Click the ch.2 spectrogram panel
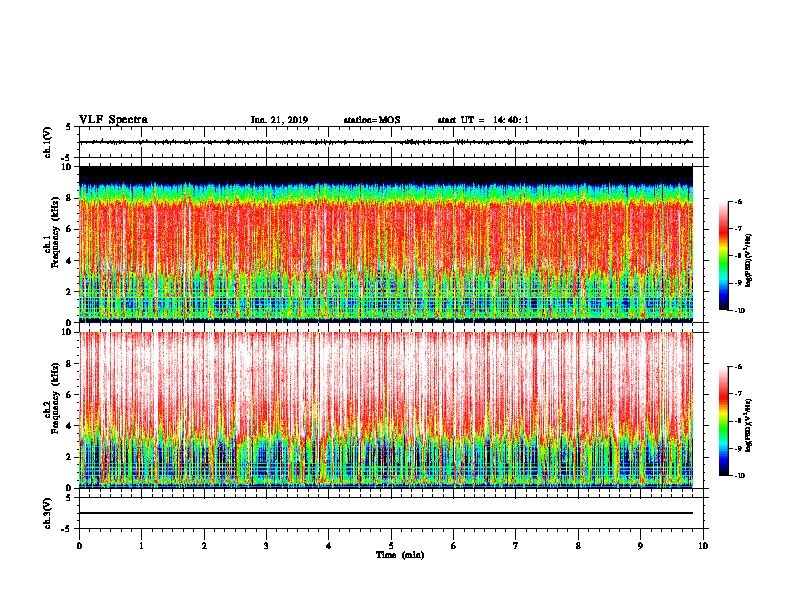The image size is (792, 612). (x=386, y=410)
